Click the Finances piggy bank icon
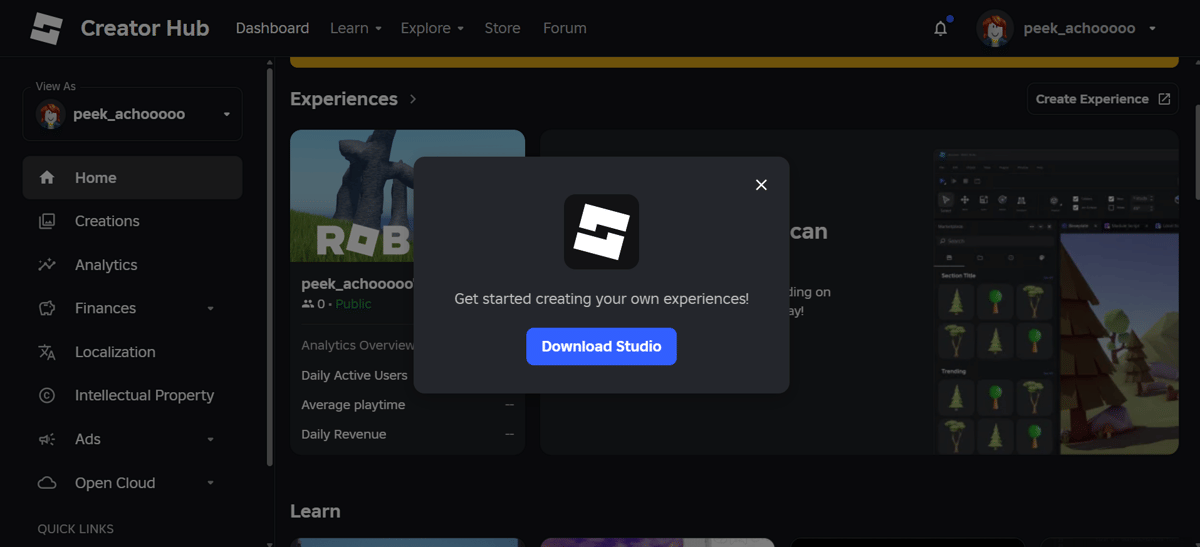The image size is (1200, 547). [x=47, y=308]
